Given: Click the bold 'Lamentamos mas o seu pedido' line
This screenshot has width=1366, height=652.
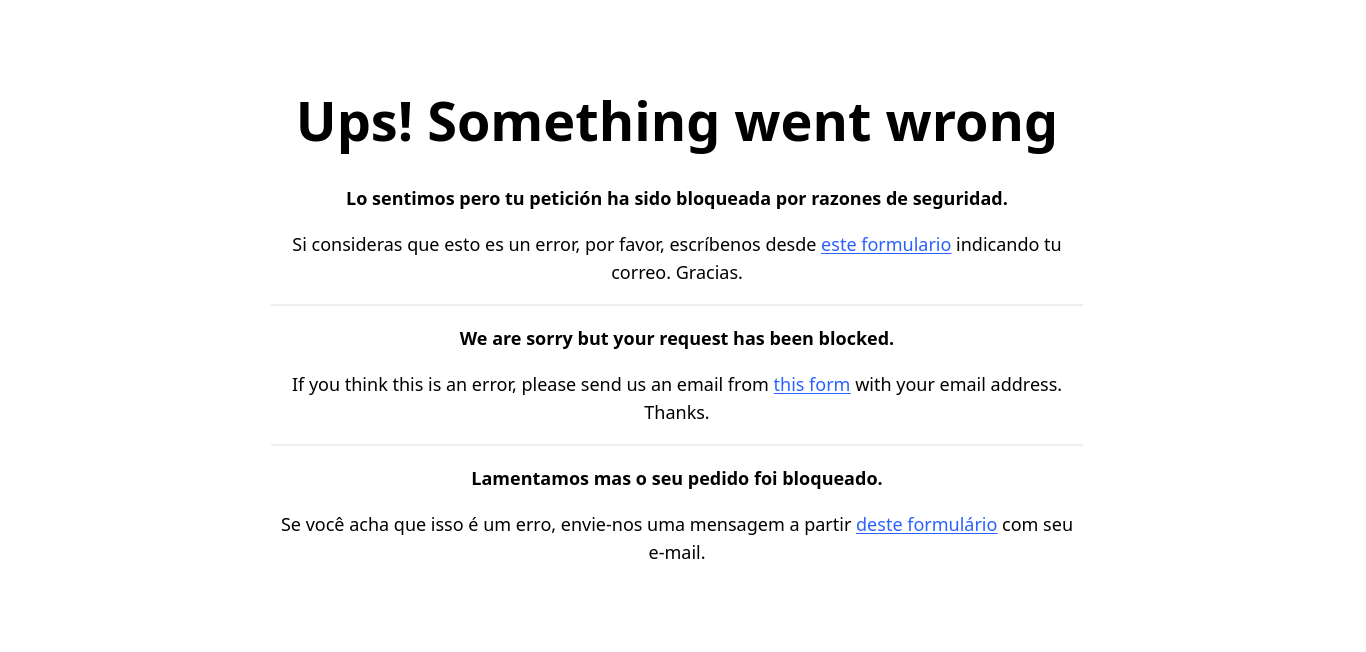Looking at the screenshot, I should pos(677,479).
